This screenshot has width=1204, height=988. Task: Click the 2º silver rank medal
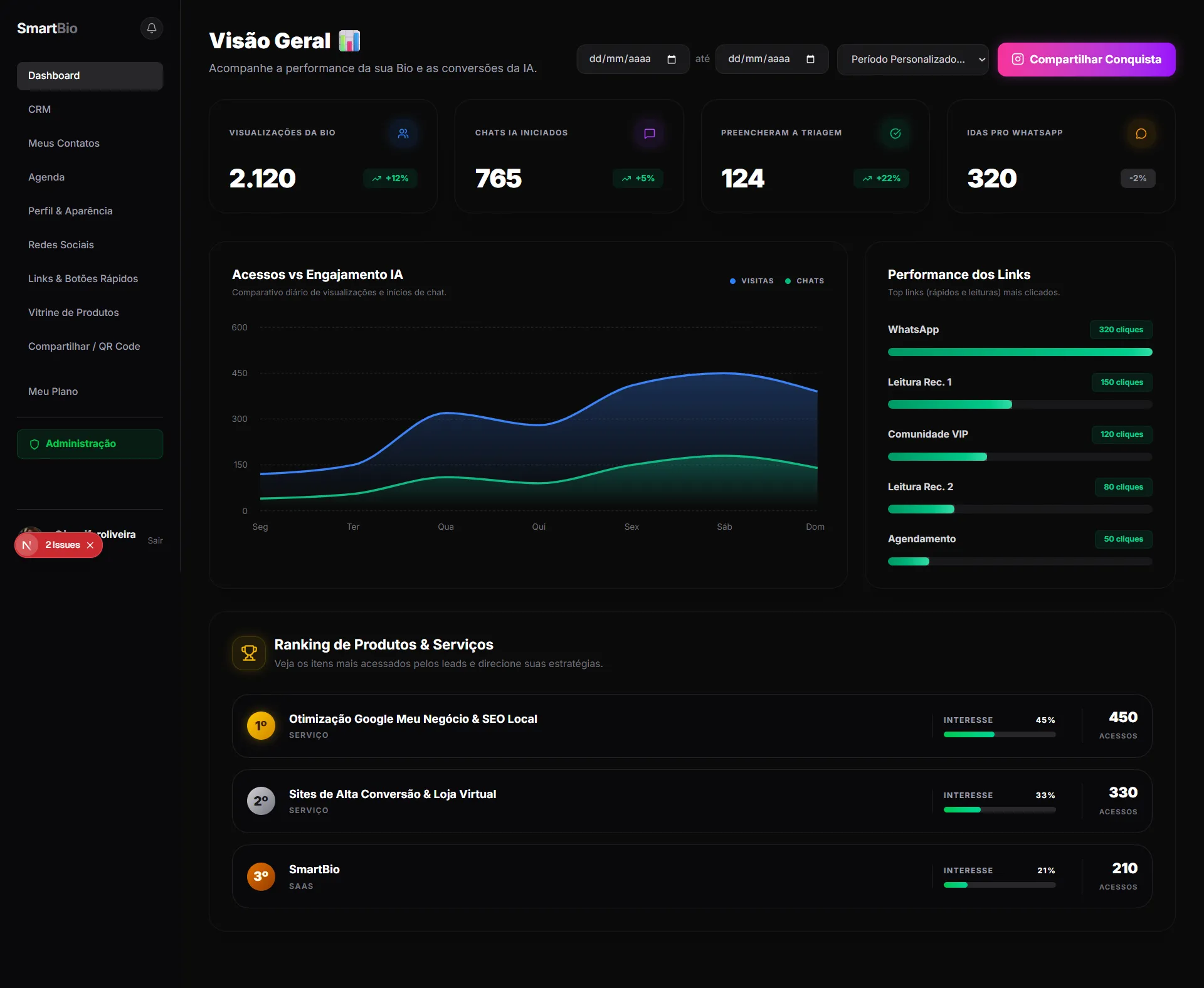point(261,801)
